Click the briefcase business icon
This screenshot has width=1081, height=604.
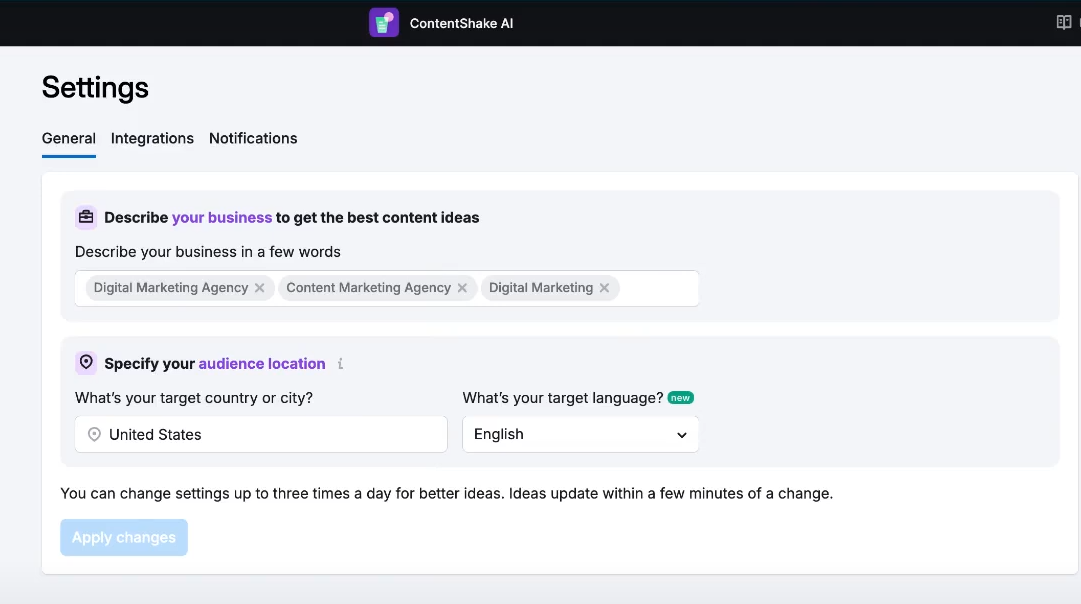[x=85, y=217]
